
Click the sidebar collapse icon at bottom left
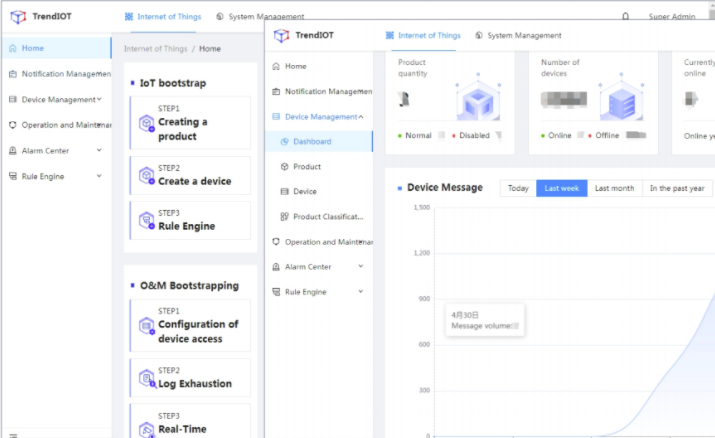[13, 434]
